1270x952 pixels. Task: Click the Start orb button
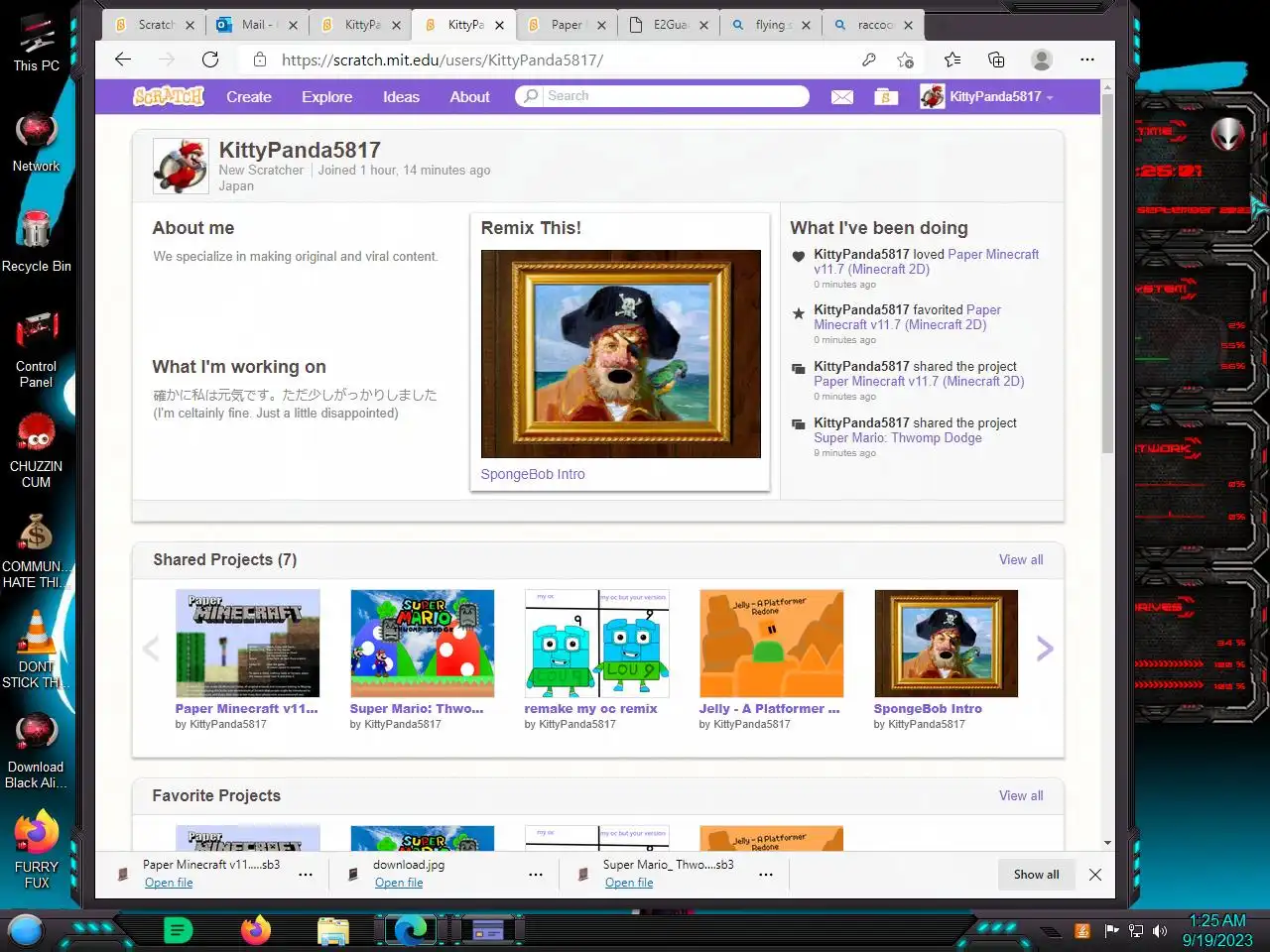[x=26, y=930]
